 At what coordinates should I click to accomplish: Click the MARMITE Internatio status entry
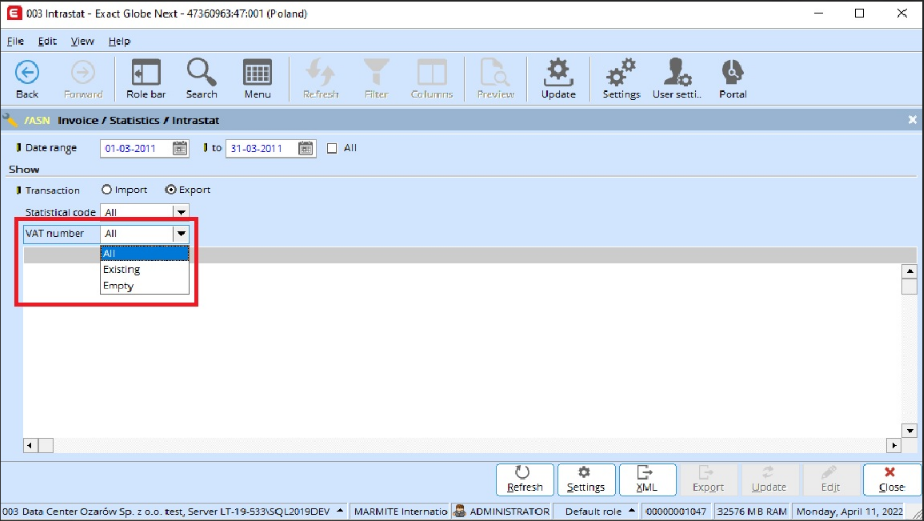pos(400,511)
